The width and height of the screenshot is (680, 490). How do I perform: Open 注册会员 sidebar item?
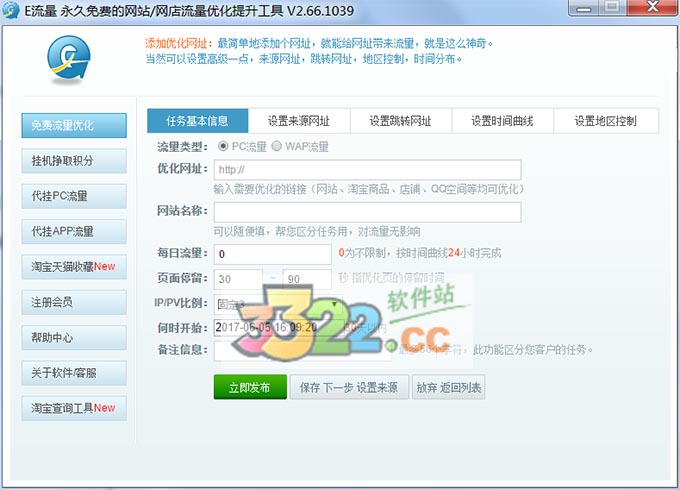point(74,302)
